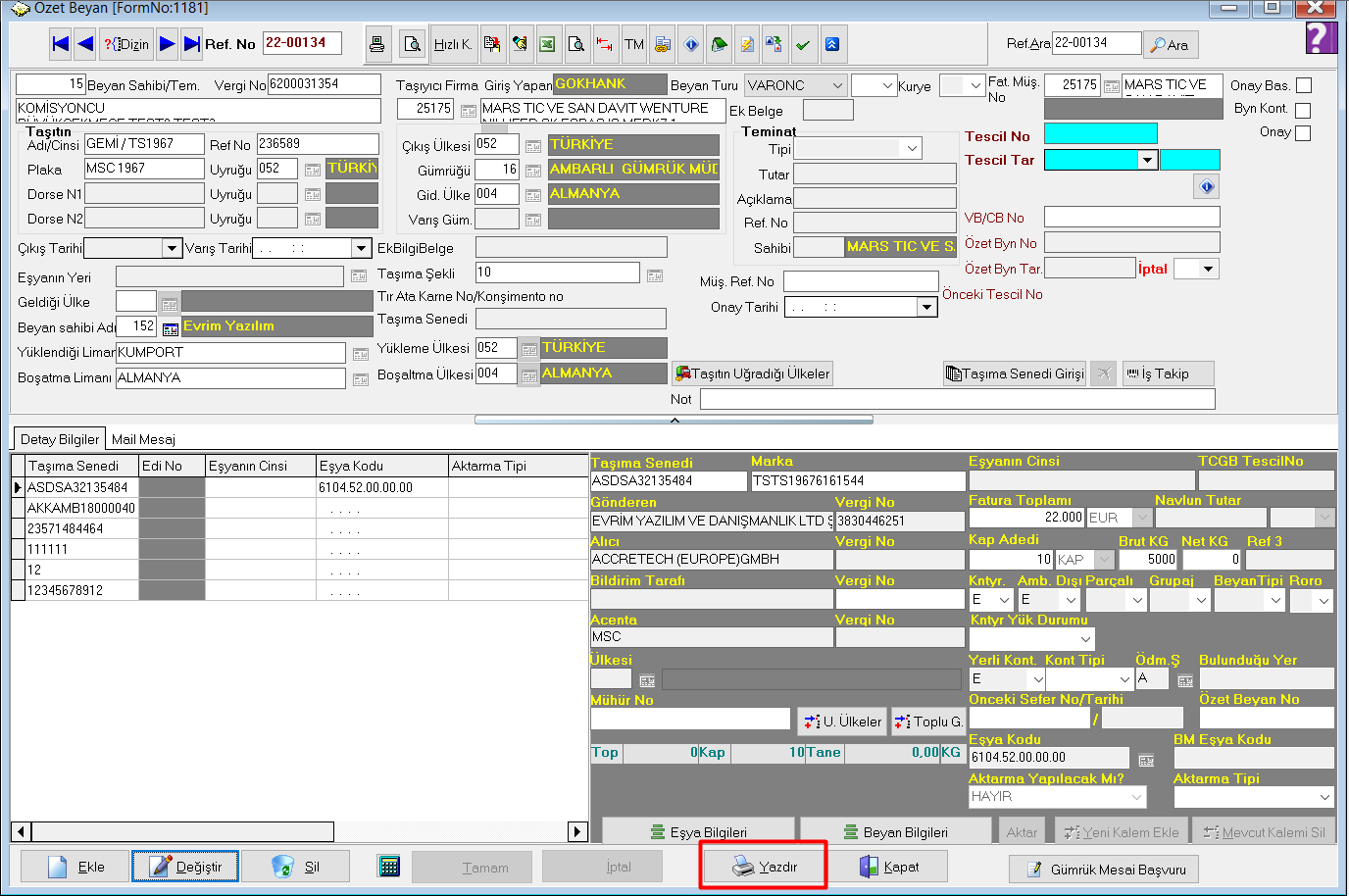The height and width of the screenshot is (896, 1349).
Task: Jump to the last record arrow
Action: point(191,44)
